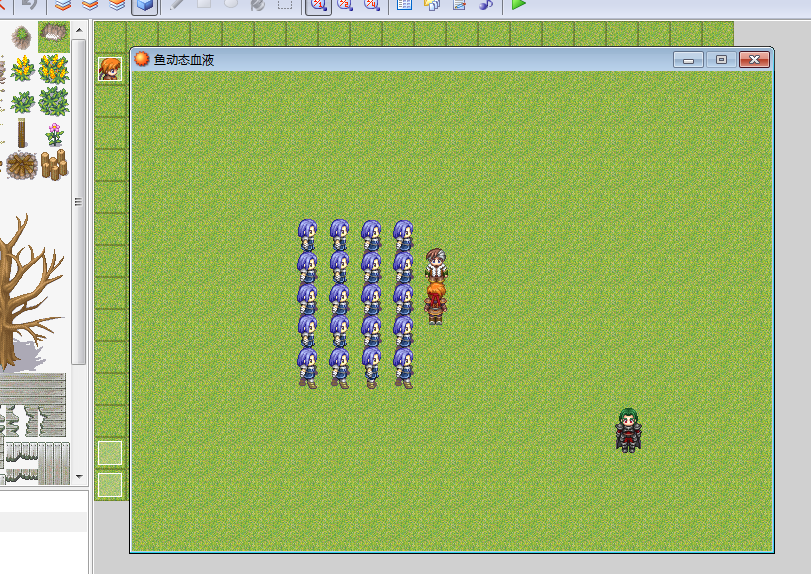Select the events layer cube icon

[144, 5]
